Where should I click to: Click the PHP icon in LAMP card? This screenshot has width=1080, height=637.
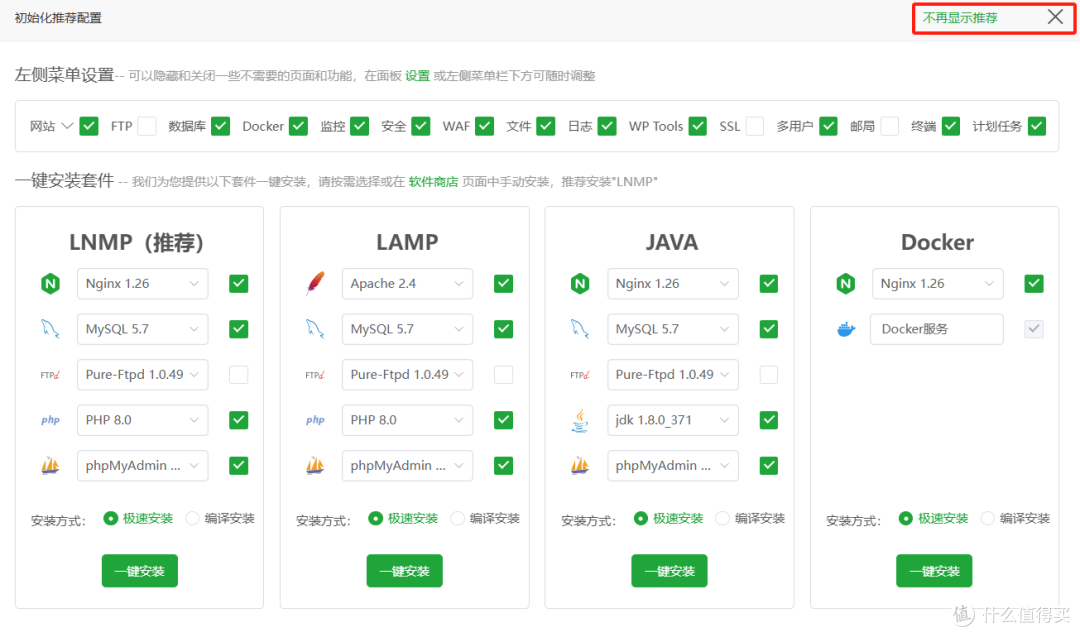pyautogui.click(x=315, y=420)
